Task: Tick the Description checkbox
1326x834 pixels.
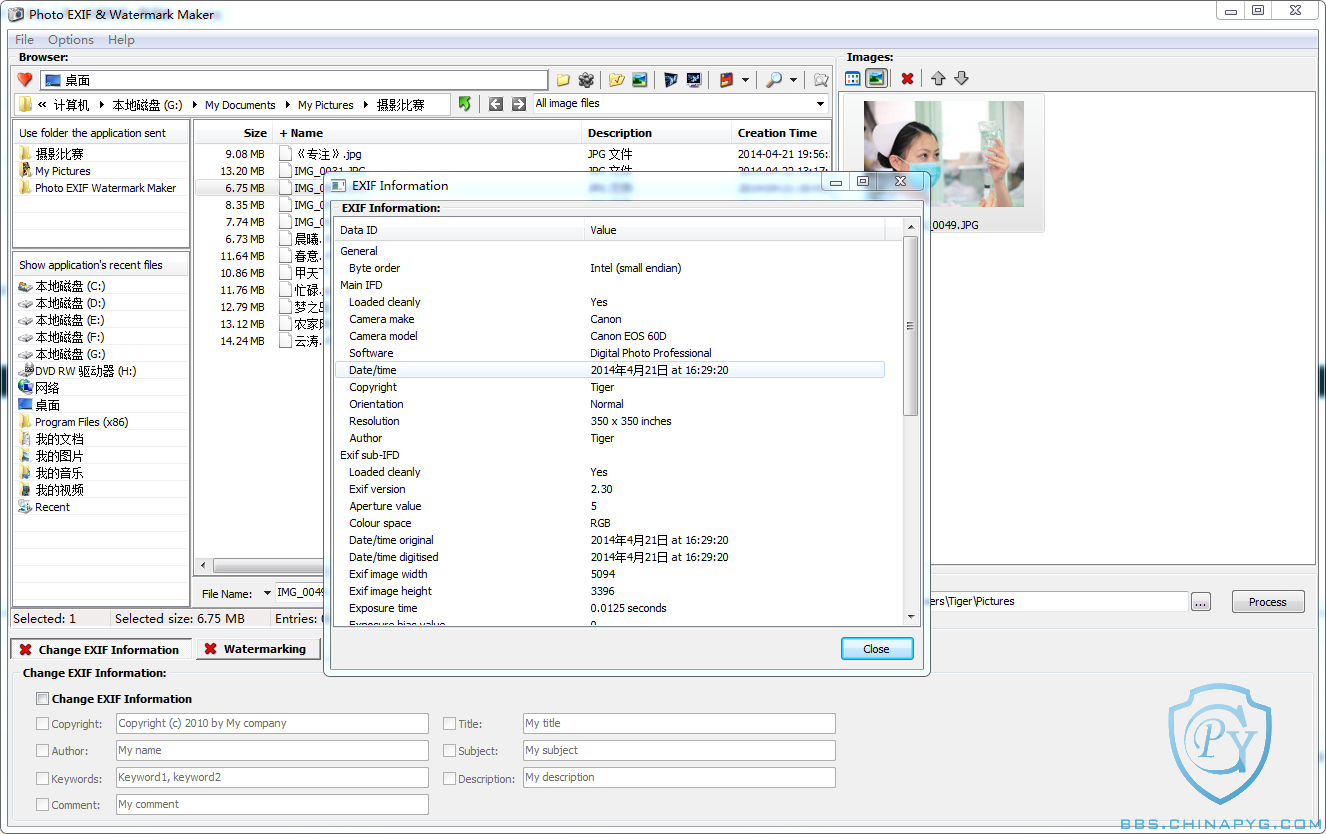Action: pyautogui.click(x=449, y=778)
